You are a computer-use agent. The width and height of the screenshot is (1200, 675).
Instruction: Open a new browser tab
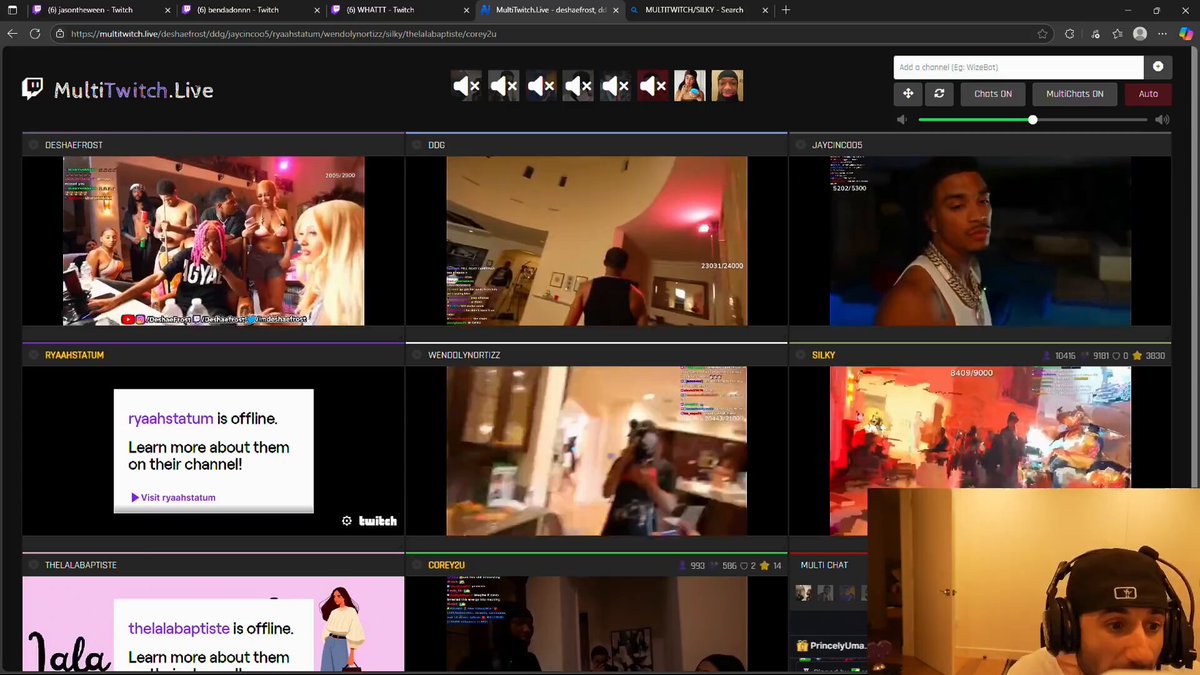tap(786, 10)
